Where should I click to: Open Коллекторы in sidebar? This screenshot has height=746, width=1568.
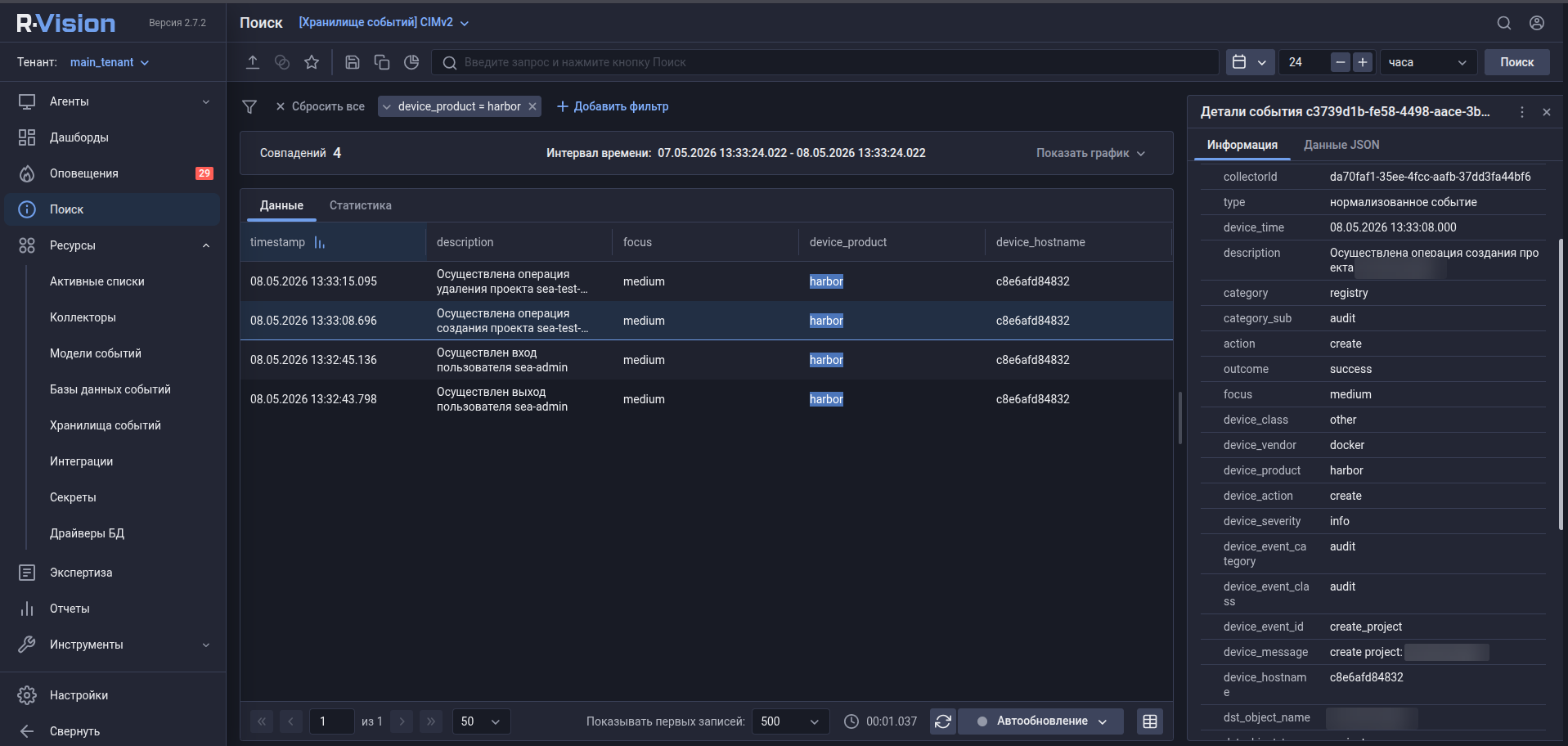83,317
